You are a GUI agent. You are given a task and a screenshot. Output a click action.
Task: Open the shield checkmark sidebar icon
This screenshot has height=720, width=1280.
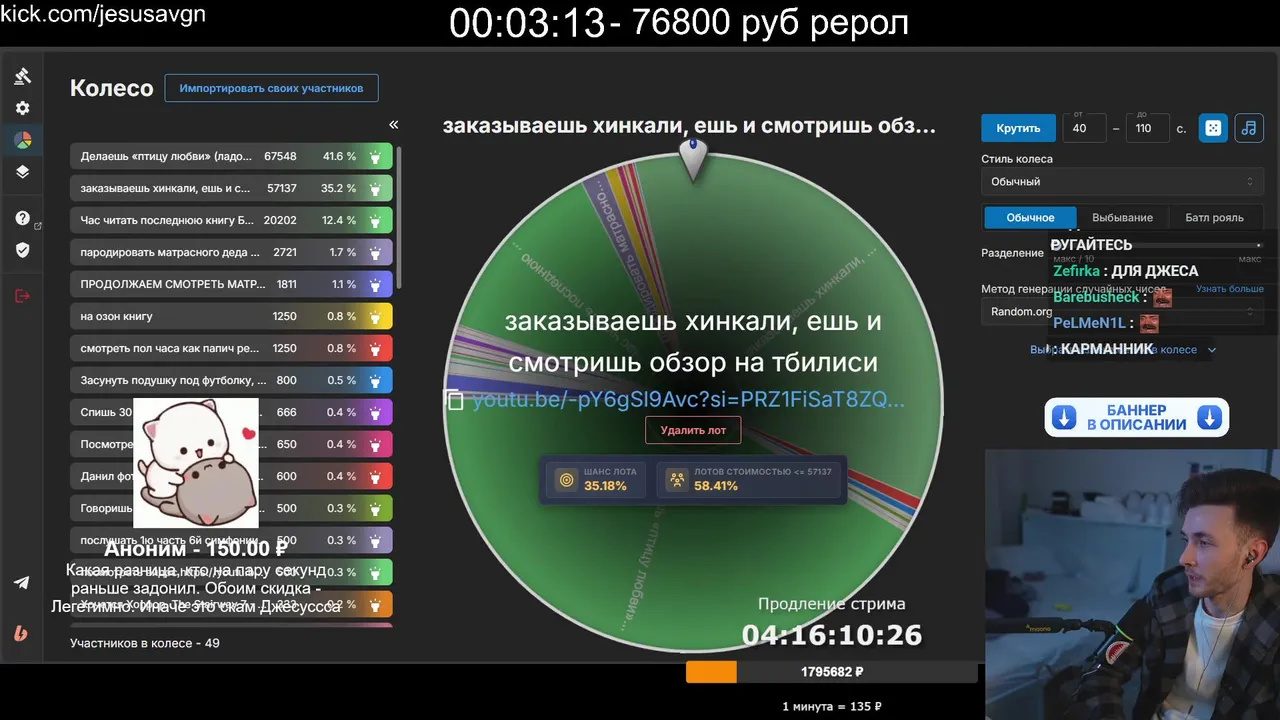tap(22, 250)
